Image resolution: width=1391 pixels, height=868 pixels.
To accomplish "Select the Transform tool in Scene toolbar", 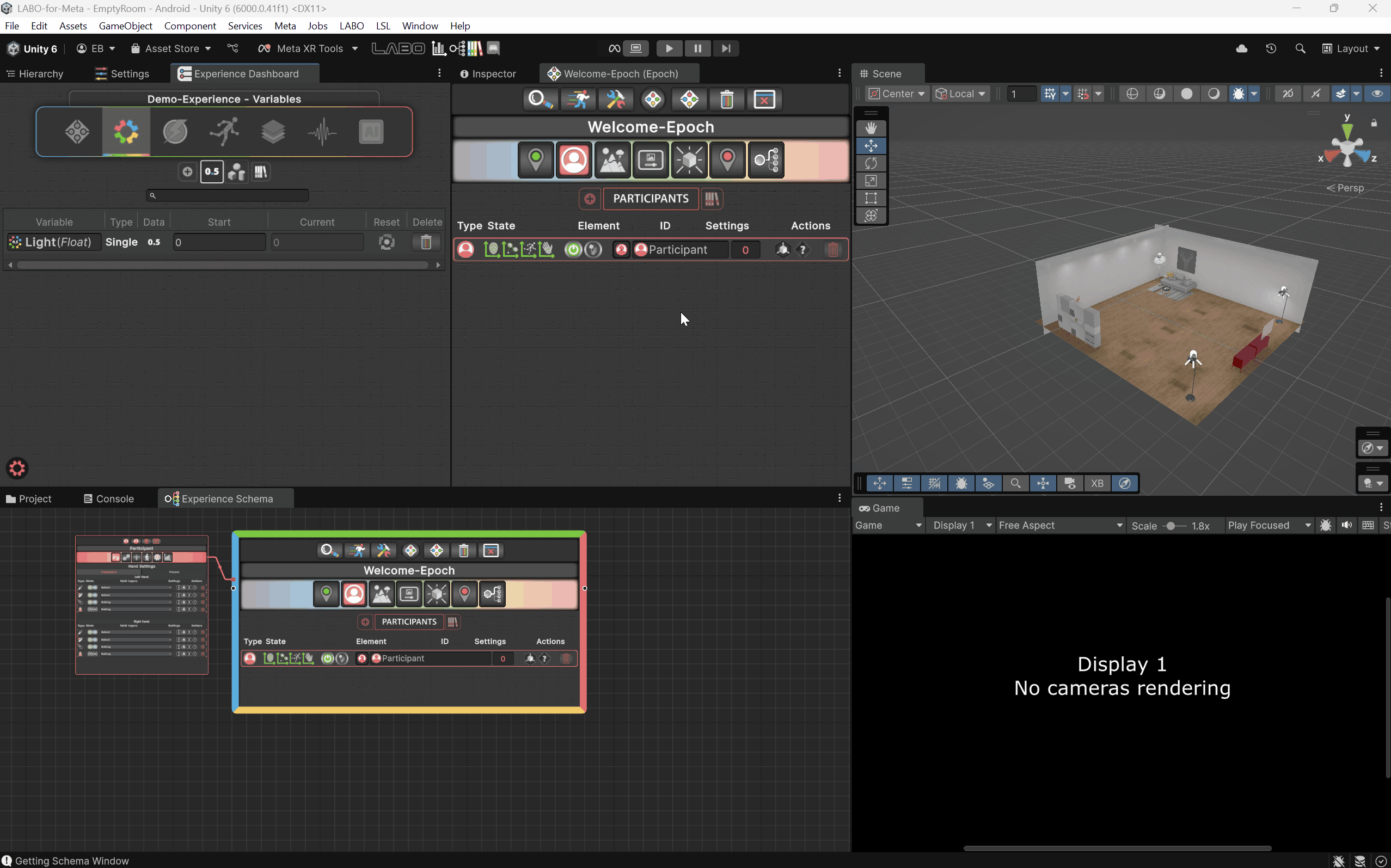I will pos(871,216).
